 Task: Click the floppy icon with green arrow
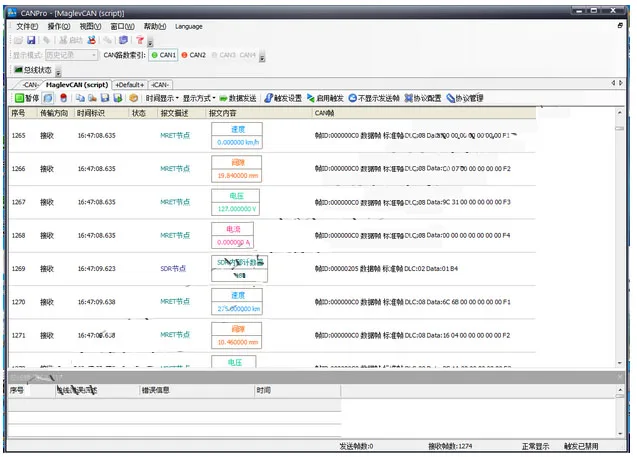118,98
